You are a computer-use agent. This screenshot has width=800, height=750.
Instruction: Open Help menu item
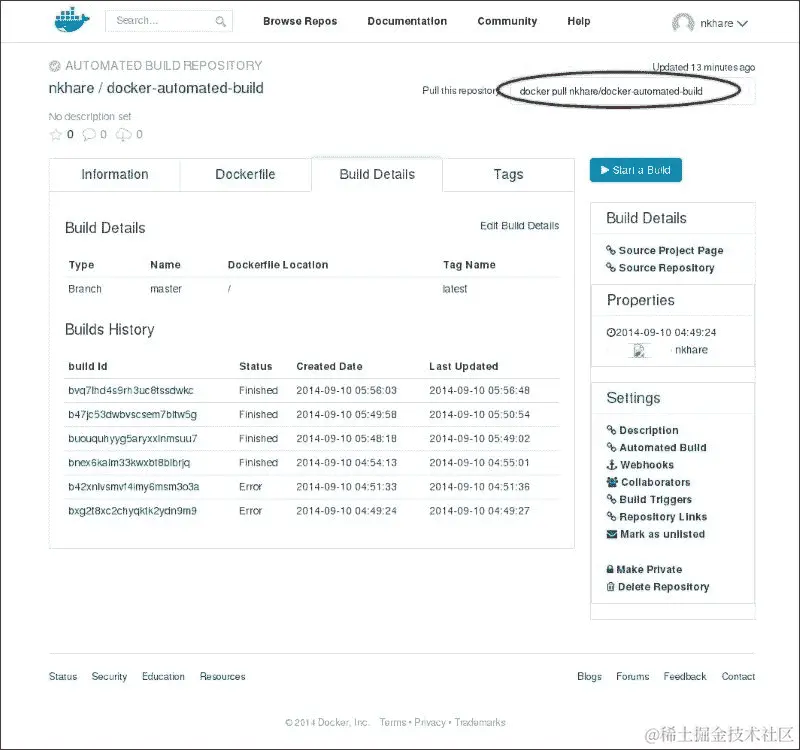click(x=579, y=21)
